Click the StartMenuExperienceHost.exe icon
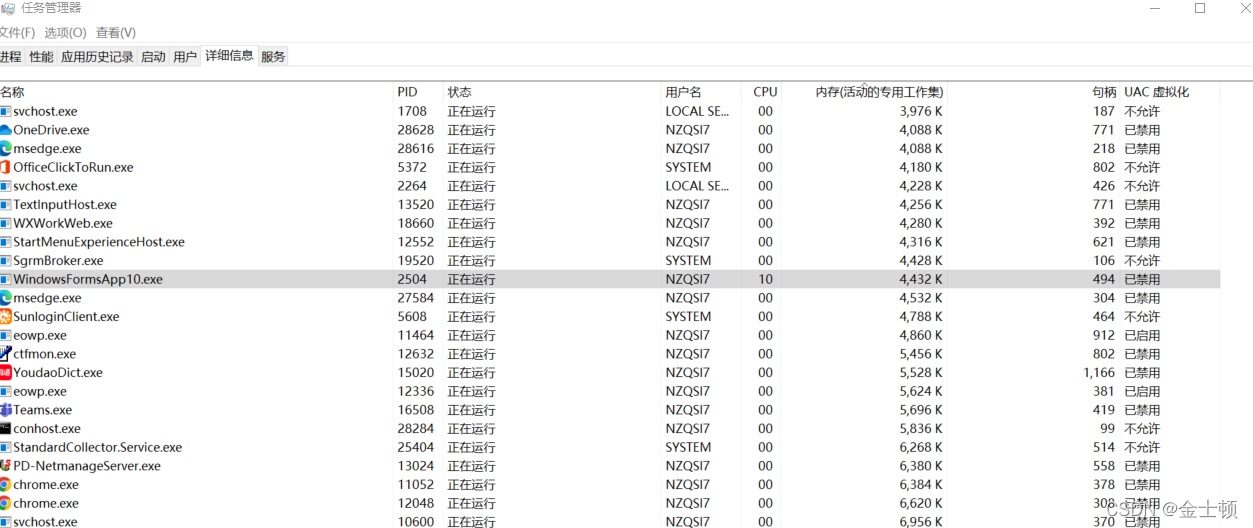Screen dimensions: 1253x528 pos(6,242)
